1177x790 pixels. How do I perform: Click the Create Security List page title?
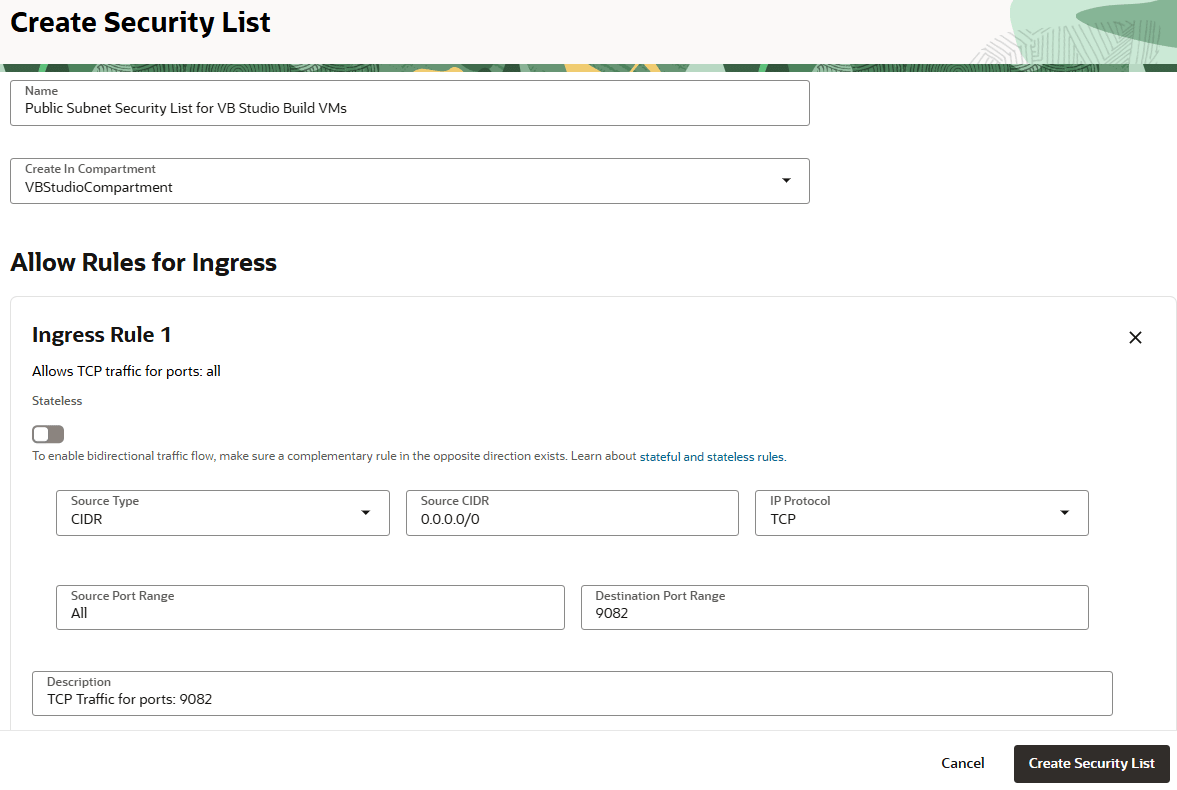tap(140, 22)
